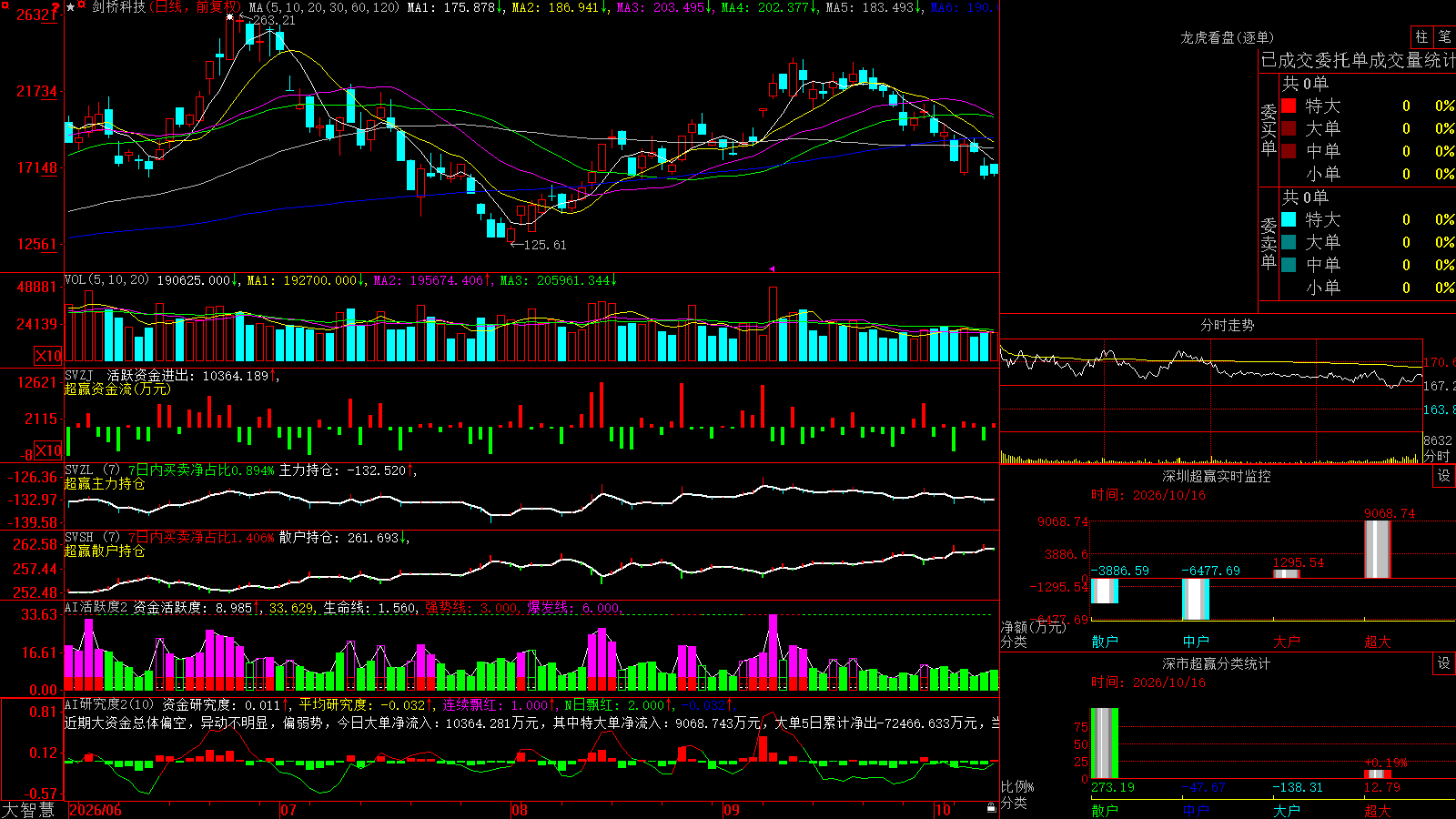This screenshot has width=1456, height=819.
Task: Click the white star favorite icon beside 剑桥科技
Action: (71, 7)
